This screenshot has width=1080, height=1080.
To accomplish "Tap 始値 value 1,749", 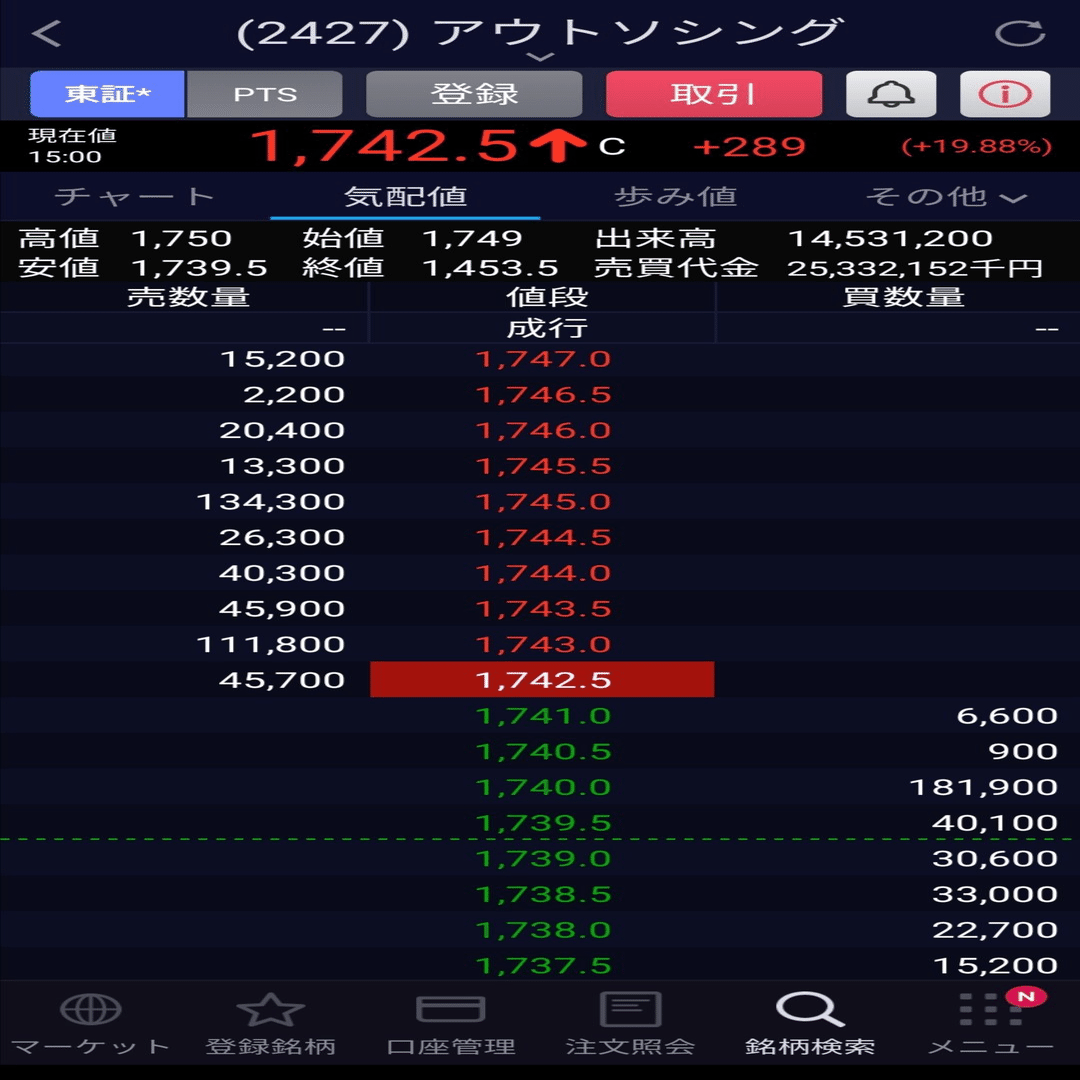I will point(472,238).
